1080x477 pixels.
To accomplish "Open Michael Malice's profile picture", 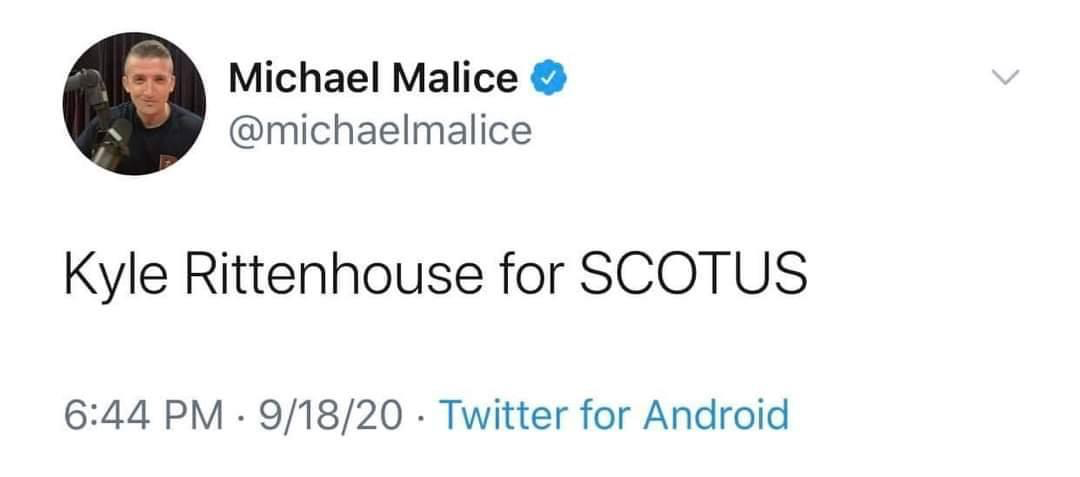I will 134,103.
